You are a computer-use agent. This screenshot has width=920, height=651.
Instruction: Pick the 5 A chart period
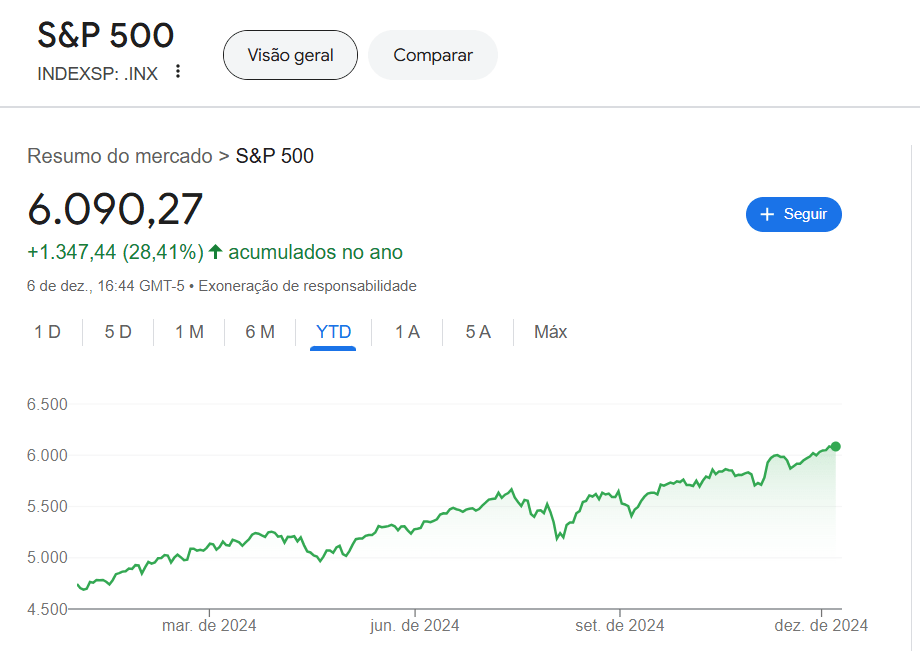pyautogui.click(x=478, y=332)
